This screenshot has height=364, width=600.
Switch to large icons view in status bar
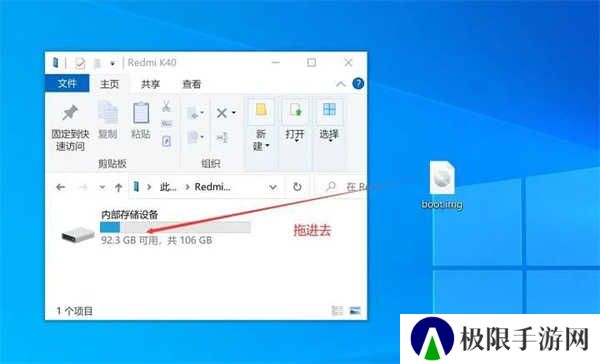pos(355,310)
